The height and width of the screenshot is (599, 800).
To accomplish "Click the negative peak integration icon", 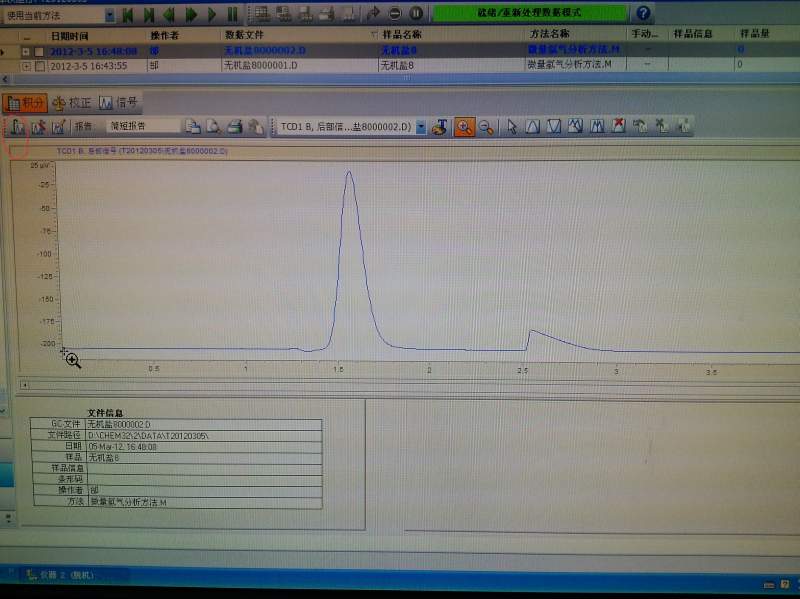I will tap(554, 127).
